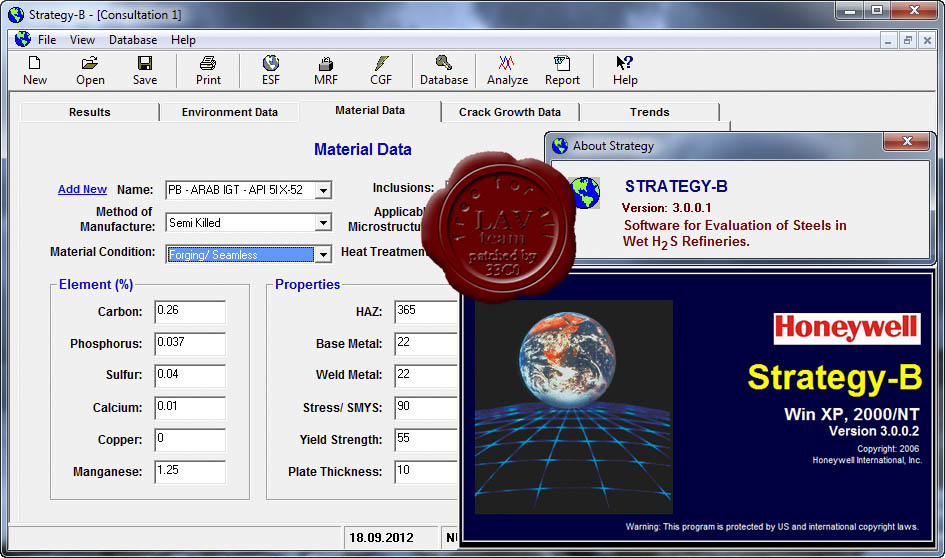The image size is (945, 558).
Task: Click the Properties group label
Action: pos(307,284)
